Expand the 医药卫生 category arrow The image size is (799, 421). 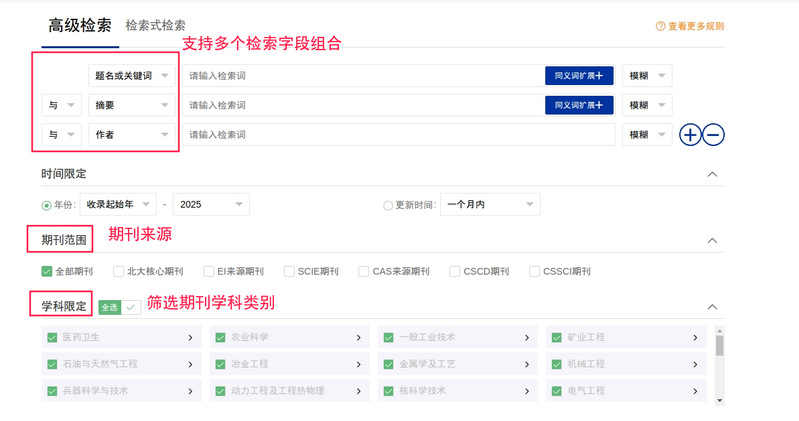click(190, 338)
